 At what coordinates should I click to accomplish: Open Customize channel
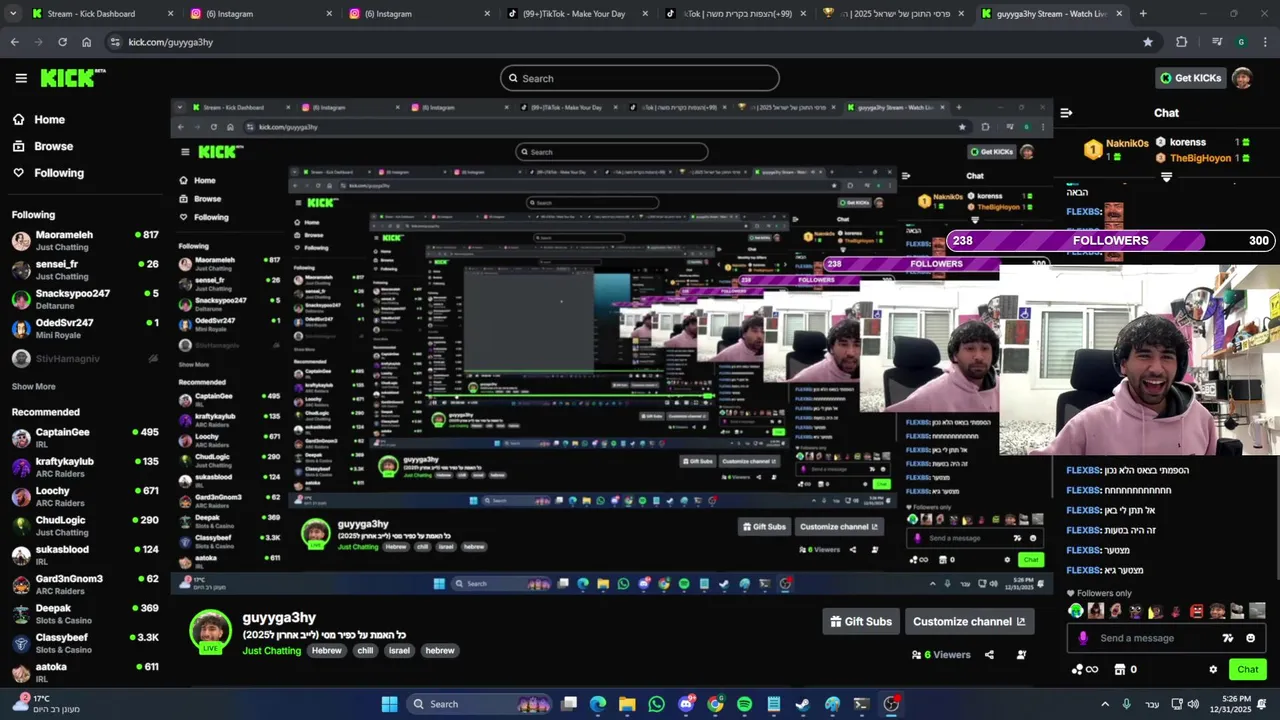[x=969, y=621]
